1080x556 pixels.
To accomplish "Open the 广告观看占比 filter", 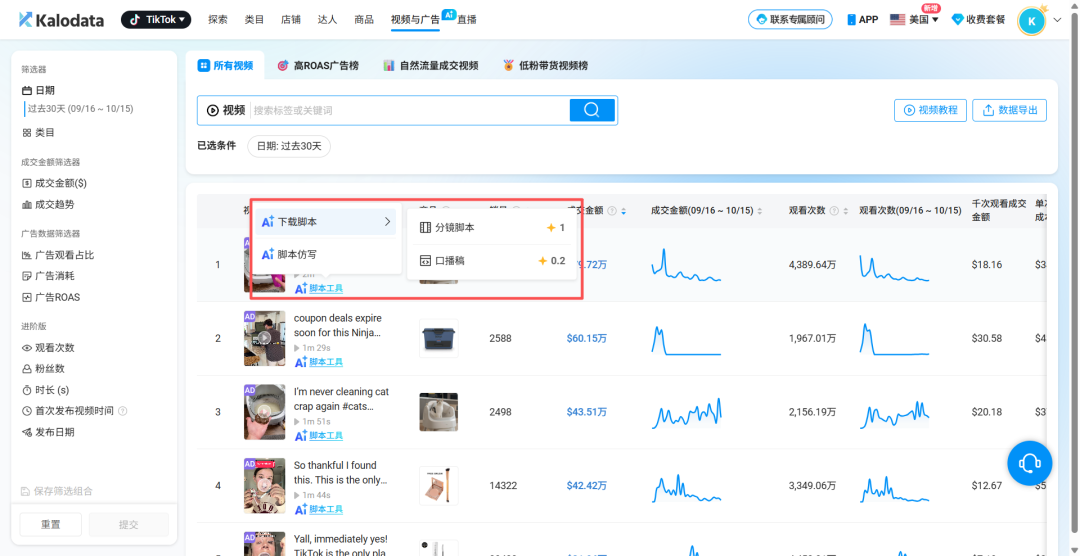I will pos(58,255).
